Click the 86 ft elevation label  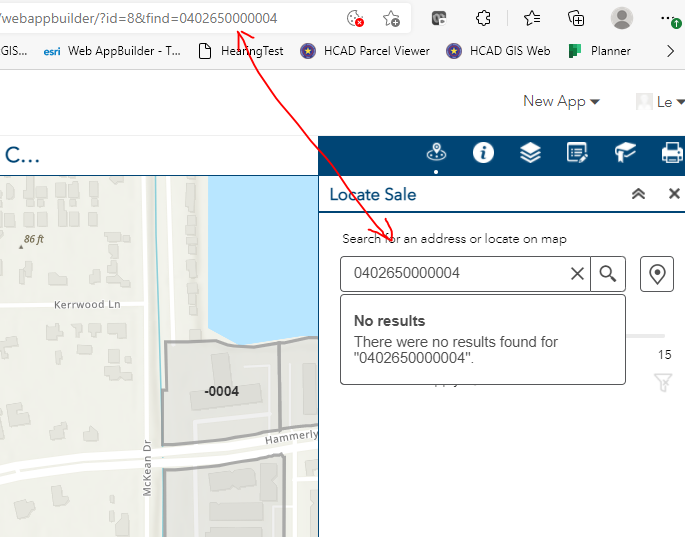[x=34, y=239]
